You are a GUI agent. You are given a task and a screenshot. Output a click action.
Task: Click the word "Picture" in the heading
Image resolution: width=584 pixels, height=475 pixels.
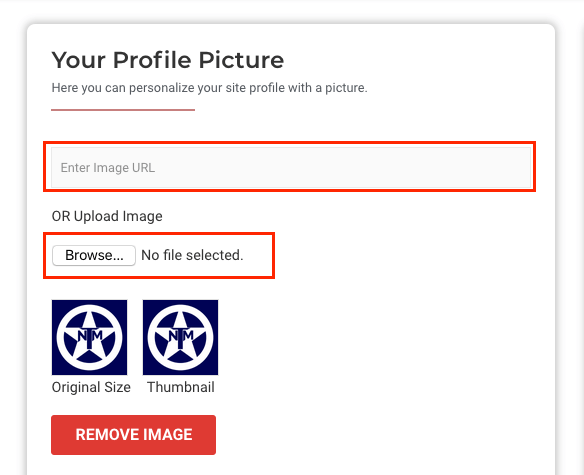tap(241, 60)
